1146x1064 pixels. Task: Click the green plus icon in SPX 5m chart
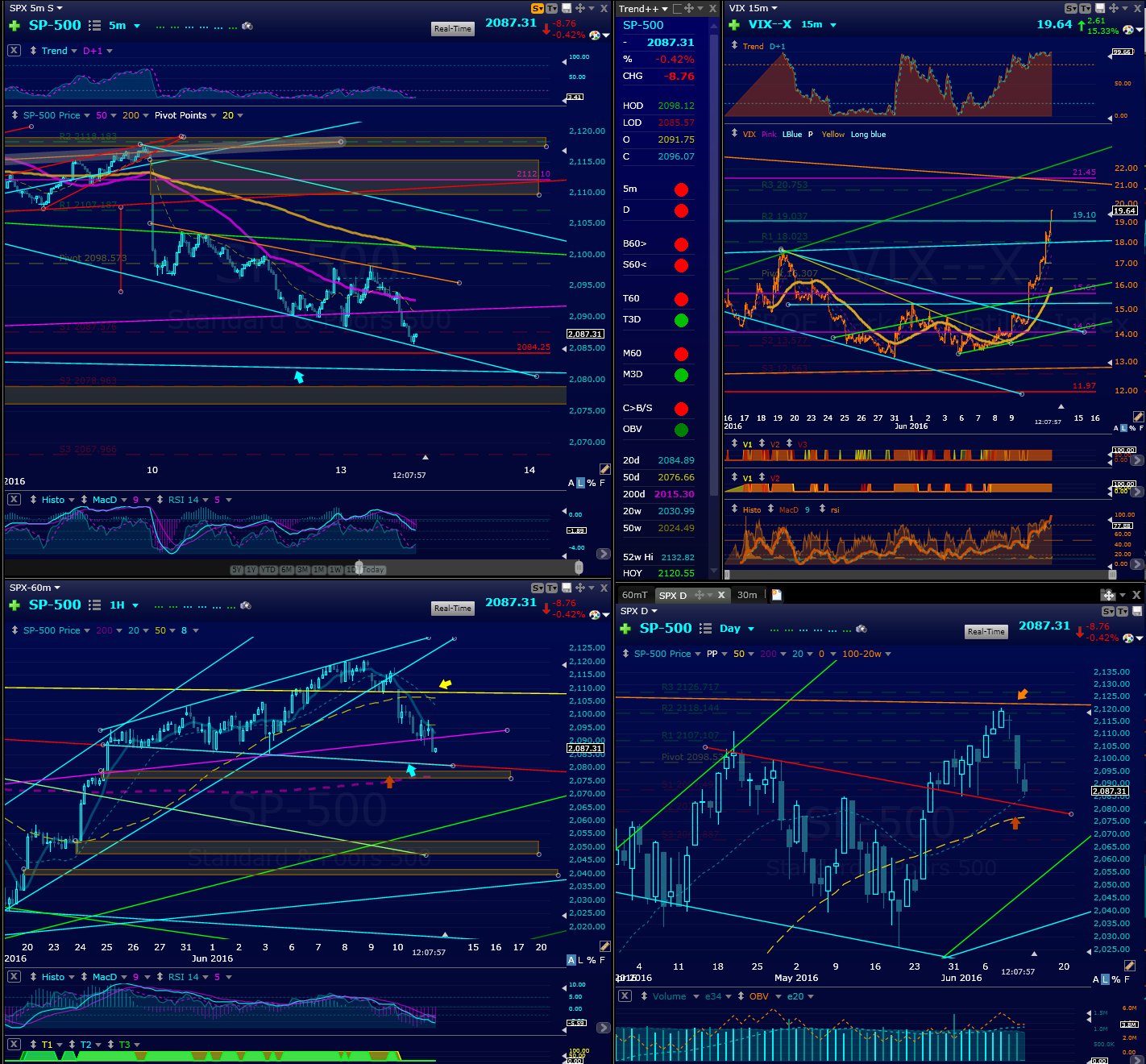14,26
